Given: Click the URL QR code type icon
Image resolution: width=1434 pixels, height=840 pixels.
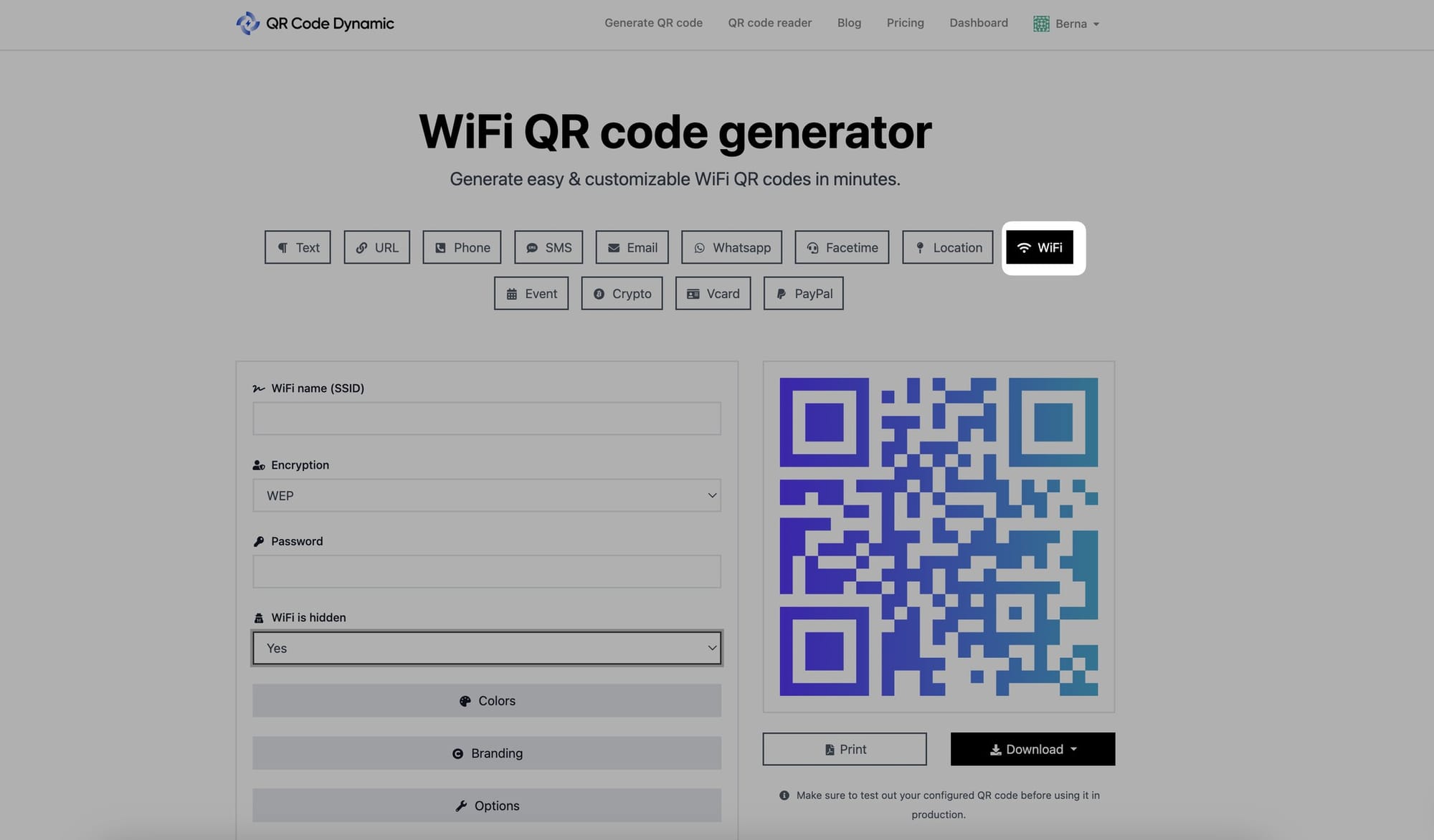Looking at the screenshot, I should click(x=377, y=246).
